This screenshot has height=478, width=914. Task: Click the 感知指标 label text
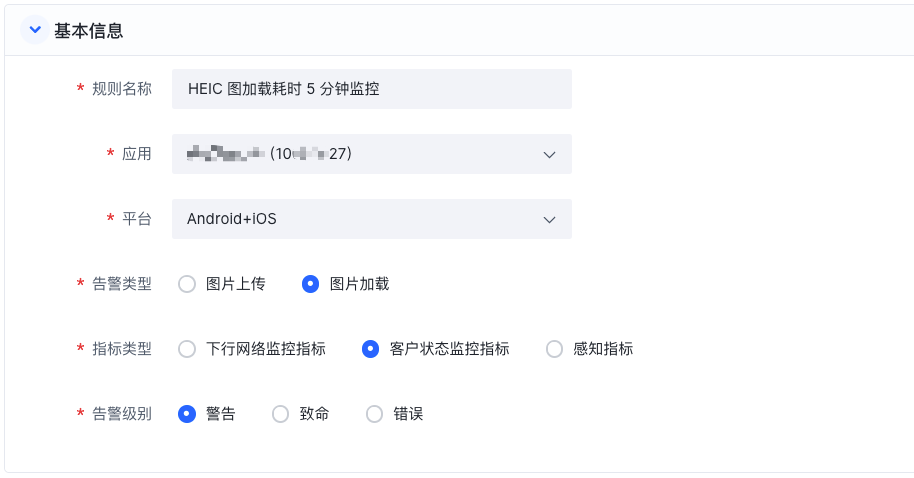click(x=603, y=349)
